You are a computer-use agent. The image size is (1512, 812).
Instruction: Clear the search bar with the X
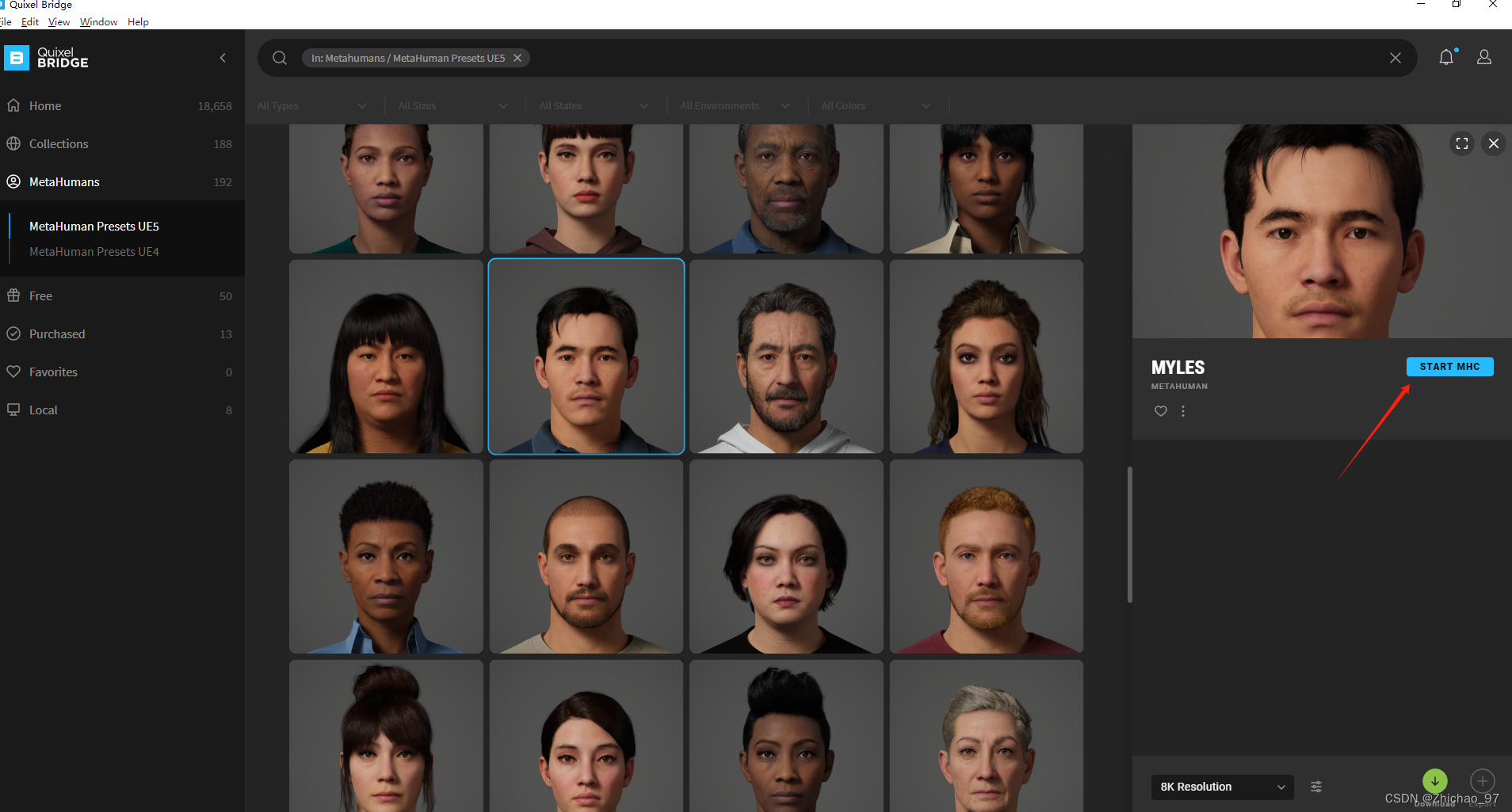click(1395, 58)
